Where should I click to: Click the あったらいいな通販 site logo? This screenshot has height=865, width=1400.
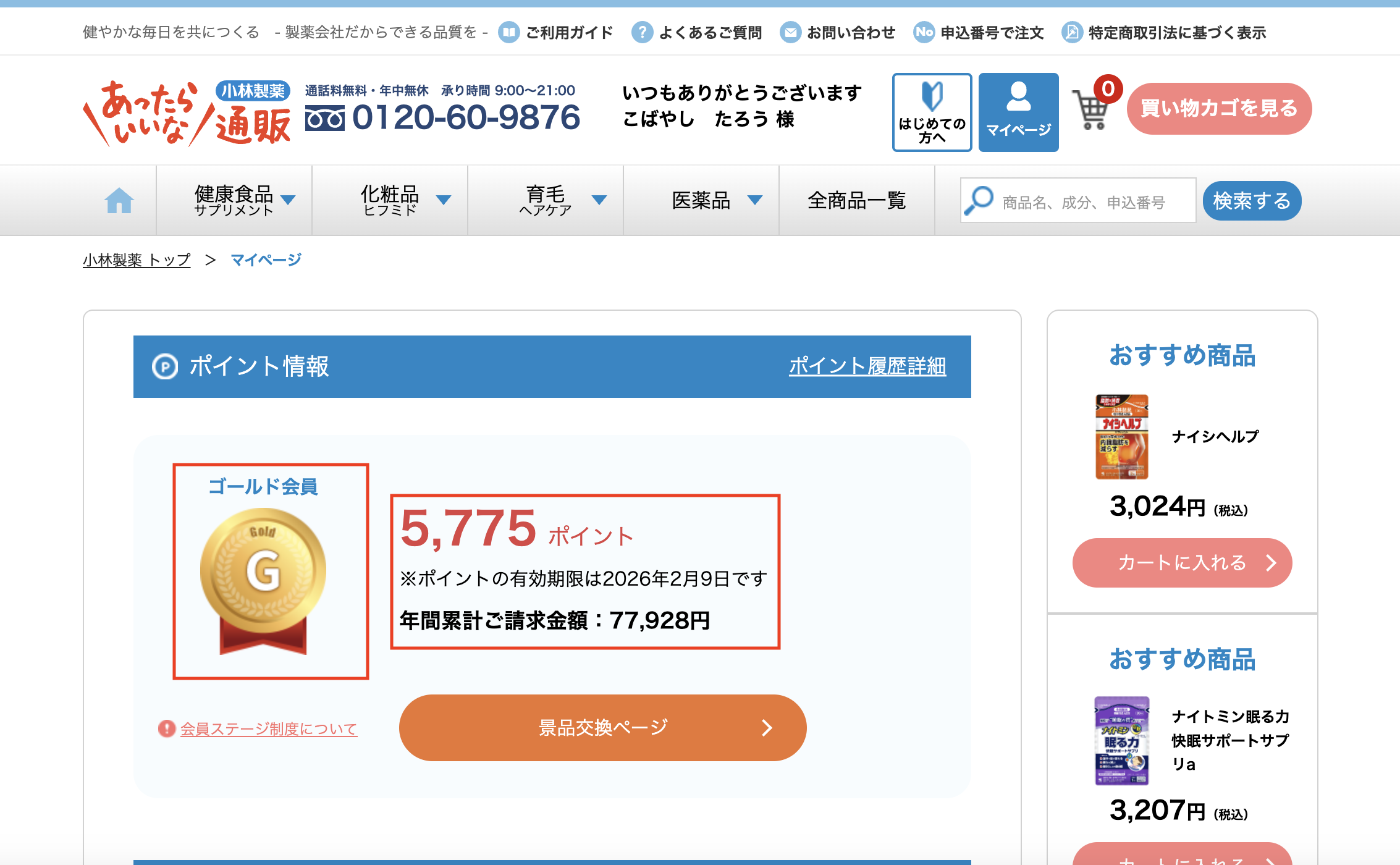187,114
